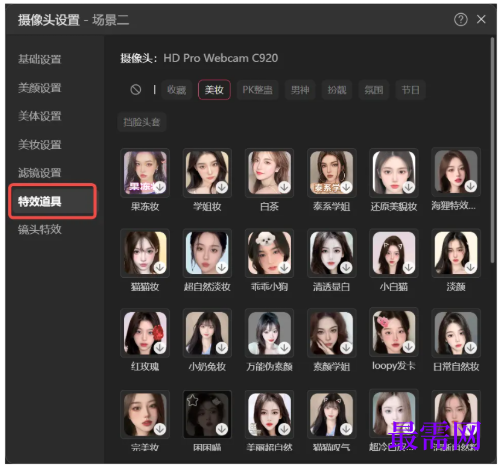Viewport: 500px width, 467px height.
Task: Select the 小白猫 face thumbnail
Action: 394,253
